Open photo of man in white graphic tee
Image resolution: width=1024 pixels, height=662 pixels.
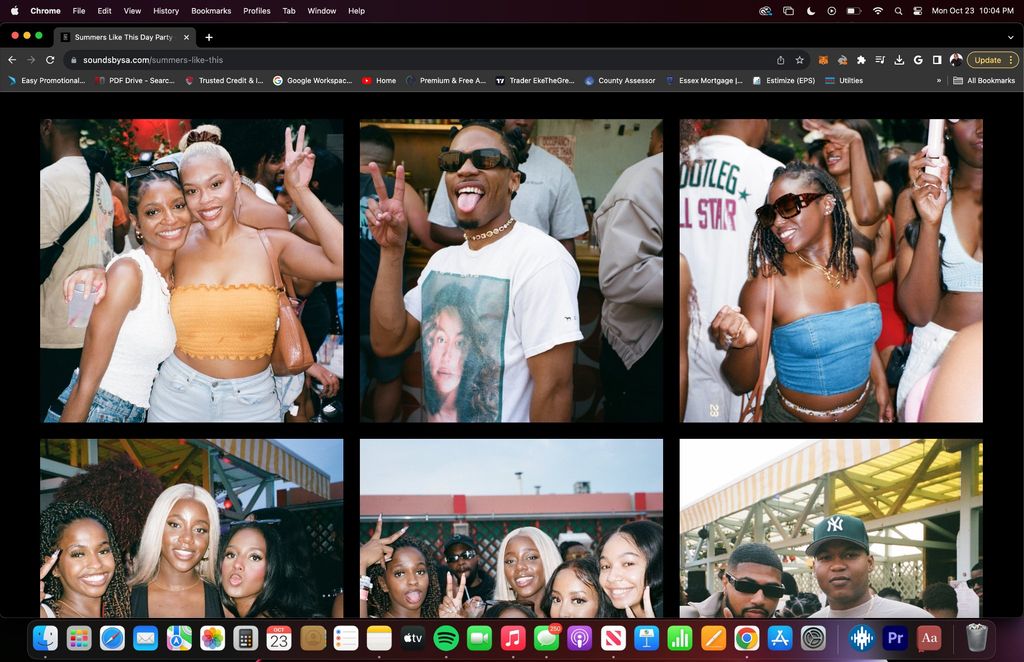coord(511,270)
